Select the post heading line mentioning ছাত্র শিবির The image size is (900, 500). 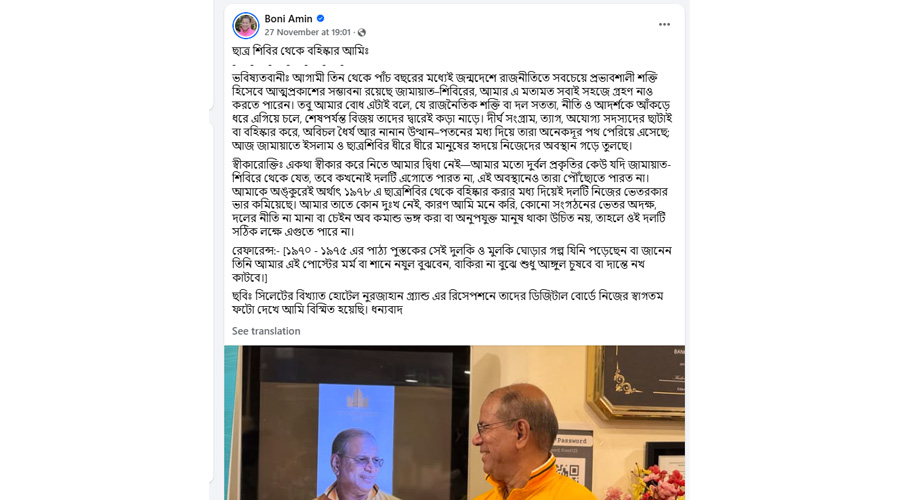[x=300, y=51]
